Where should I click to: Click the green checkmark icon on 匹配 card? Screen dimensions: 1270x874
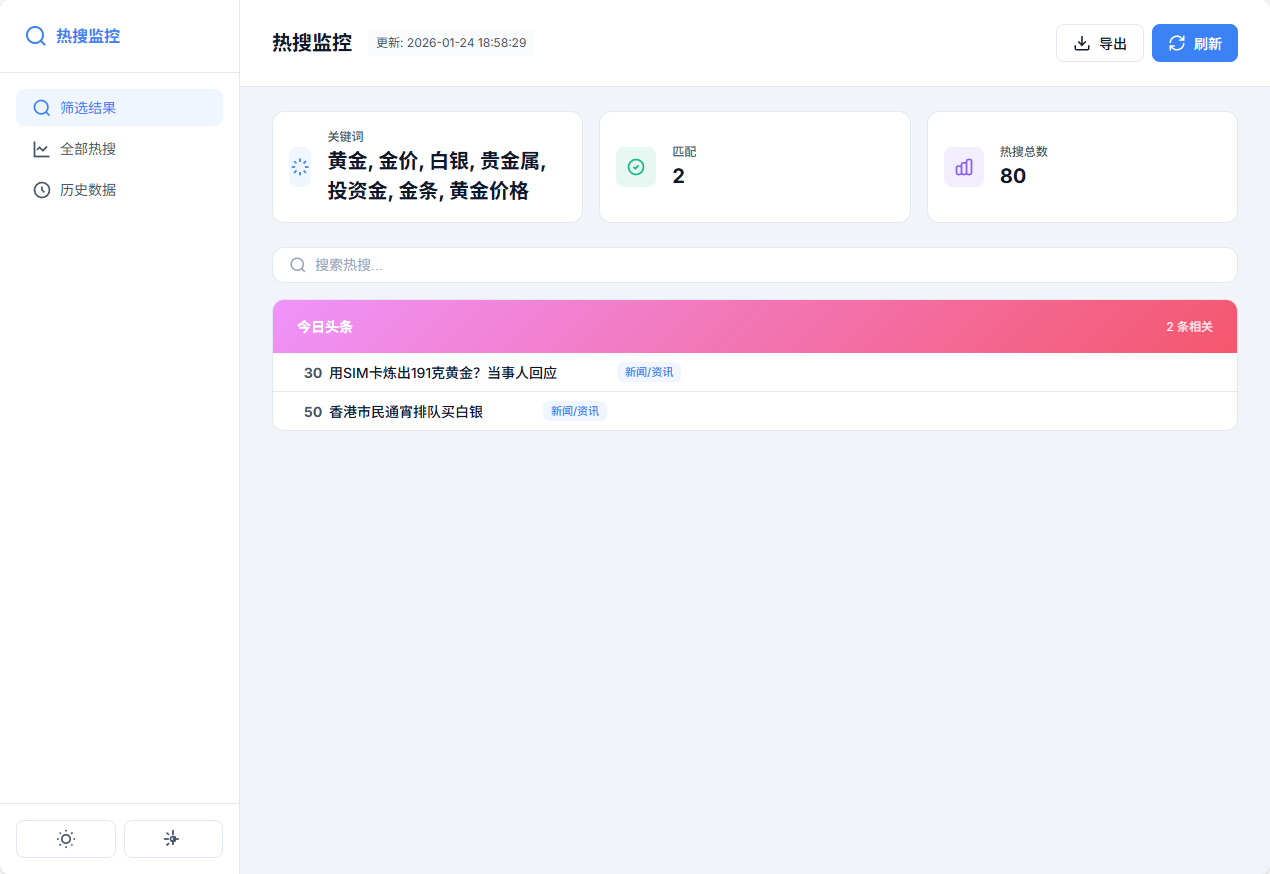635,167
